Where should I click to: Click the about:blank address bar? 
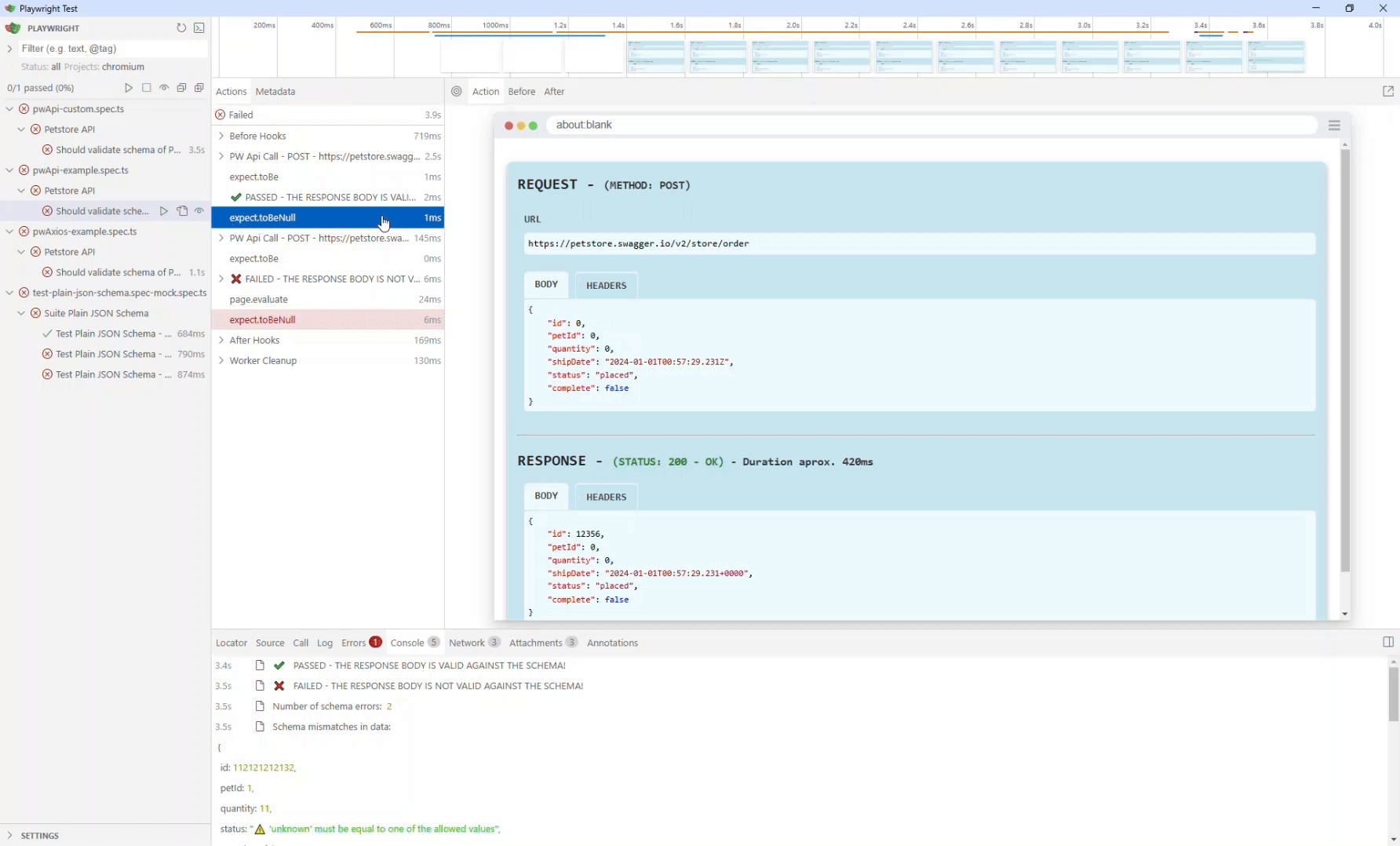point(932,126)
